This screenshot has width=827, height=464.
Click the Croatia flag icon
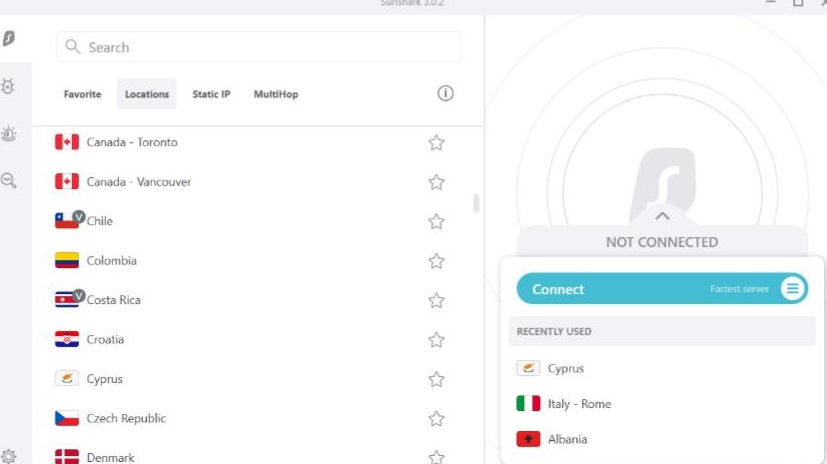click(67, 339)
